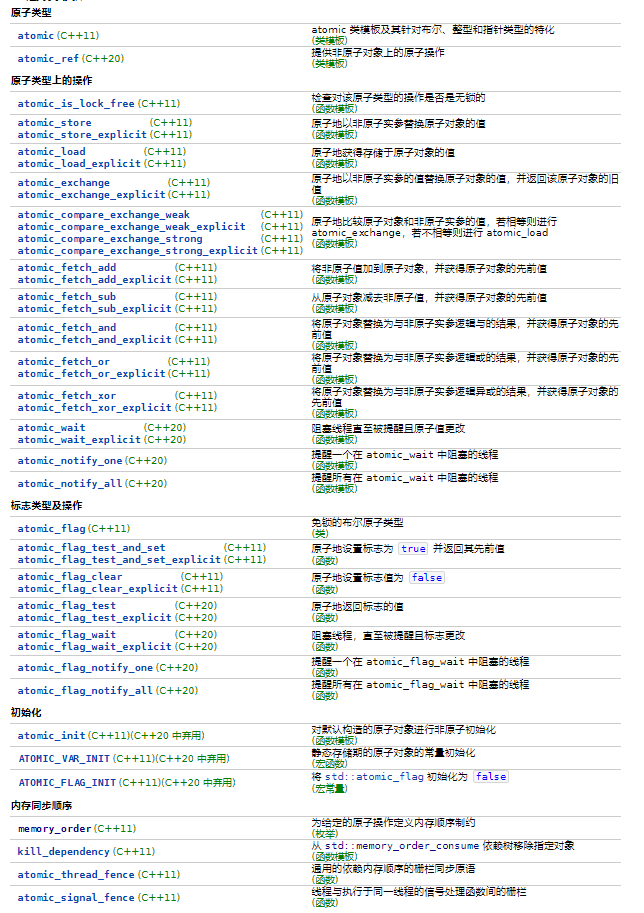Click the atomic_fetch_add_explicit link
The height and width of the screenshot is (913, 644).
[94, 279]
